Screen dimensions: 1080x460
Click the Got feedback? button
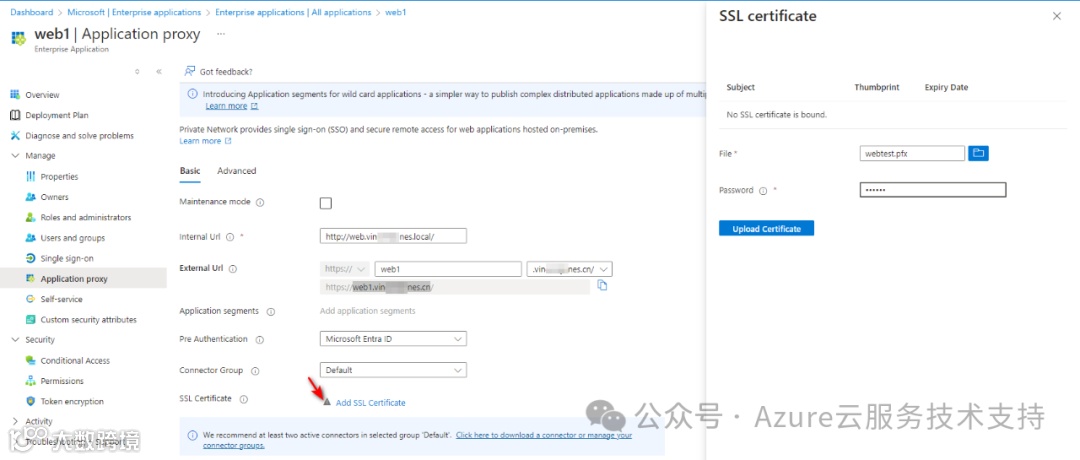218,72
